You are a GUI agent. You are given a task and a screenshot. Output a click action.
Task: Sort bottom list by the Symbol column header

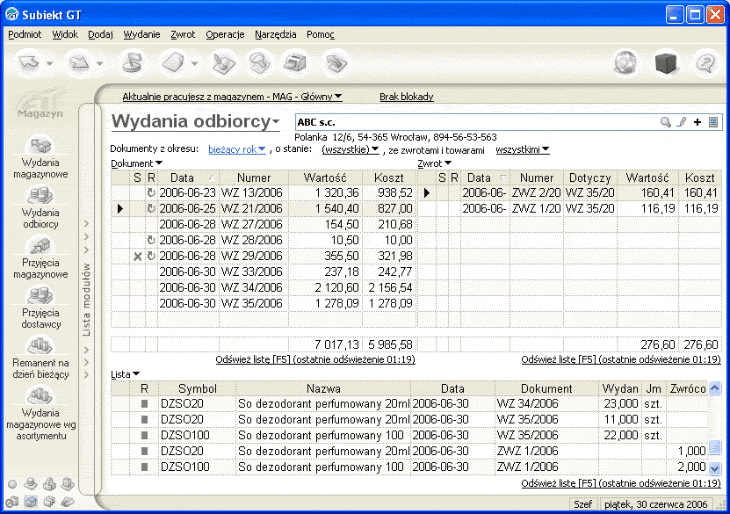click(197, 389)
